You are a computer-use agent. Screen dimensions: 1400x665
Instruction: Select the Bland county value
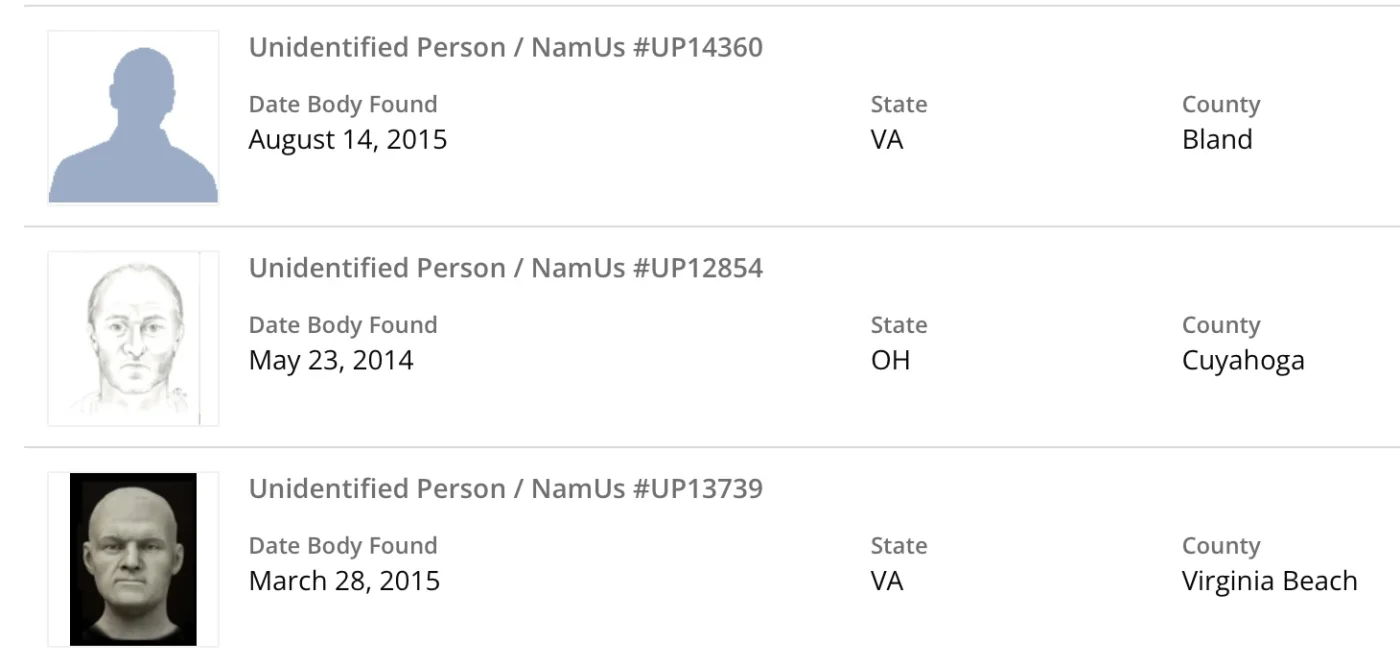pos(1217,139)
